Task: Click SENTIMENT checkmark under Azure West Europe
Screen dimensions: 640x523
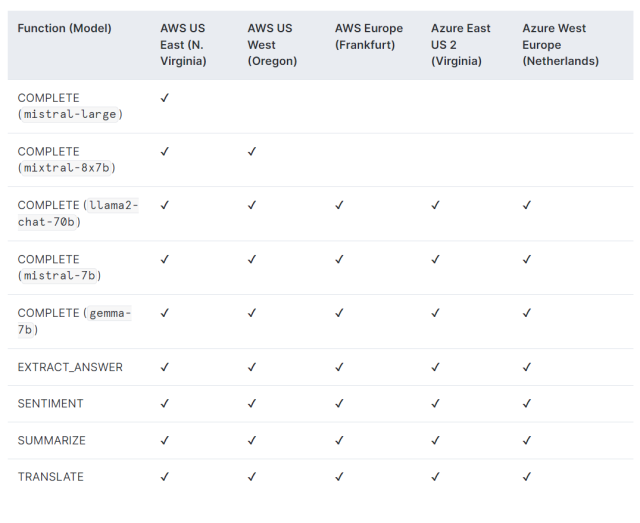Action: point(527,403)
